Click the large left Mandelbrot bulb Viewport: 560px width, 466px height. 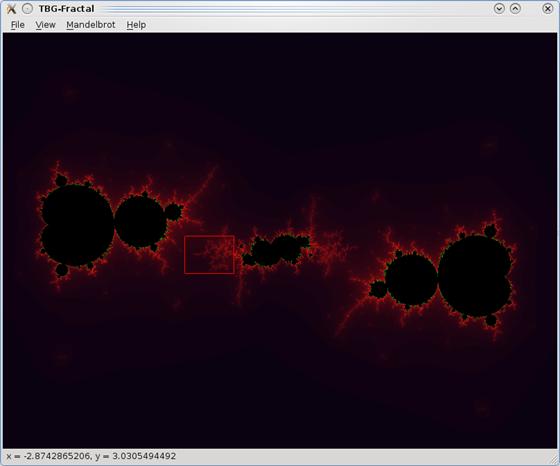[78, 226]
